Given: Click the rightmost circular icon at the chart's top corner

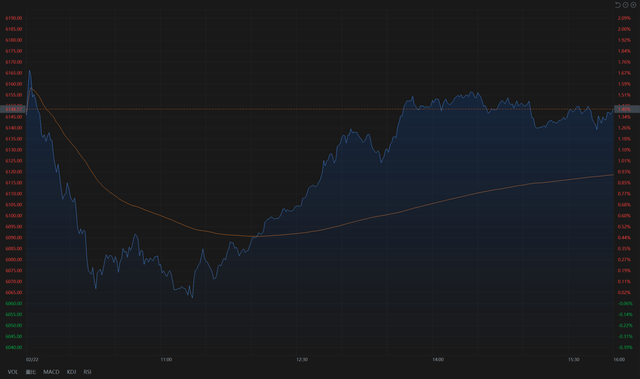Looking at the screenshot, I should [633, 5].
